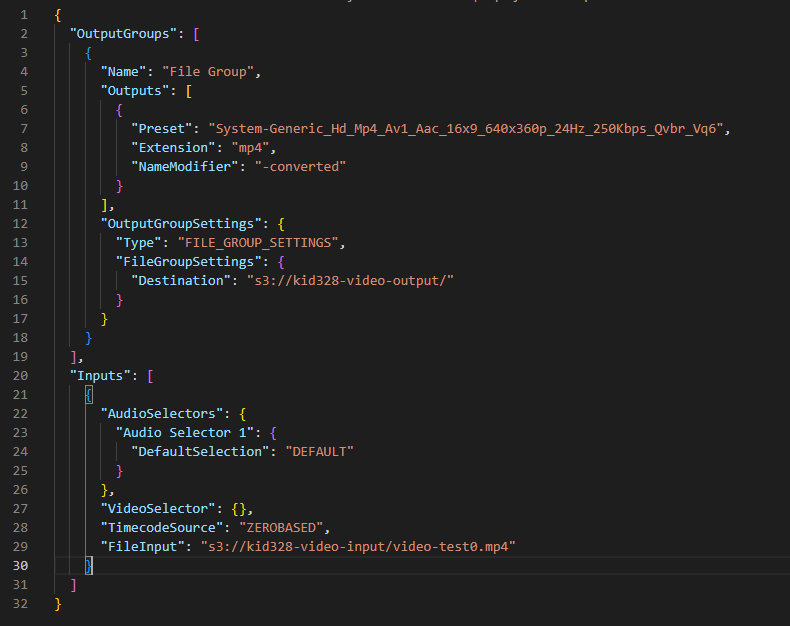Click the "ZEROBASED" value

tap(281, 528)
